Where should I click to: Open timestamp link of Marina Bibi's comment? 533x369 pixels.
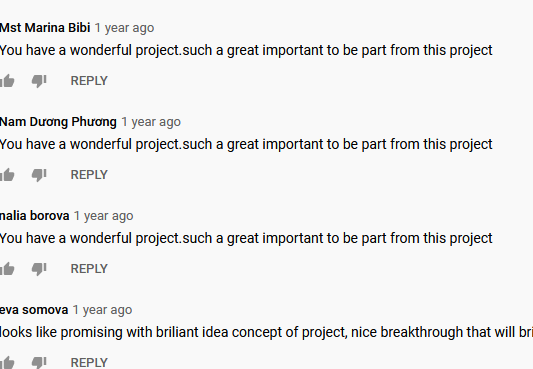point(124,28)
